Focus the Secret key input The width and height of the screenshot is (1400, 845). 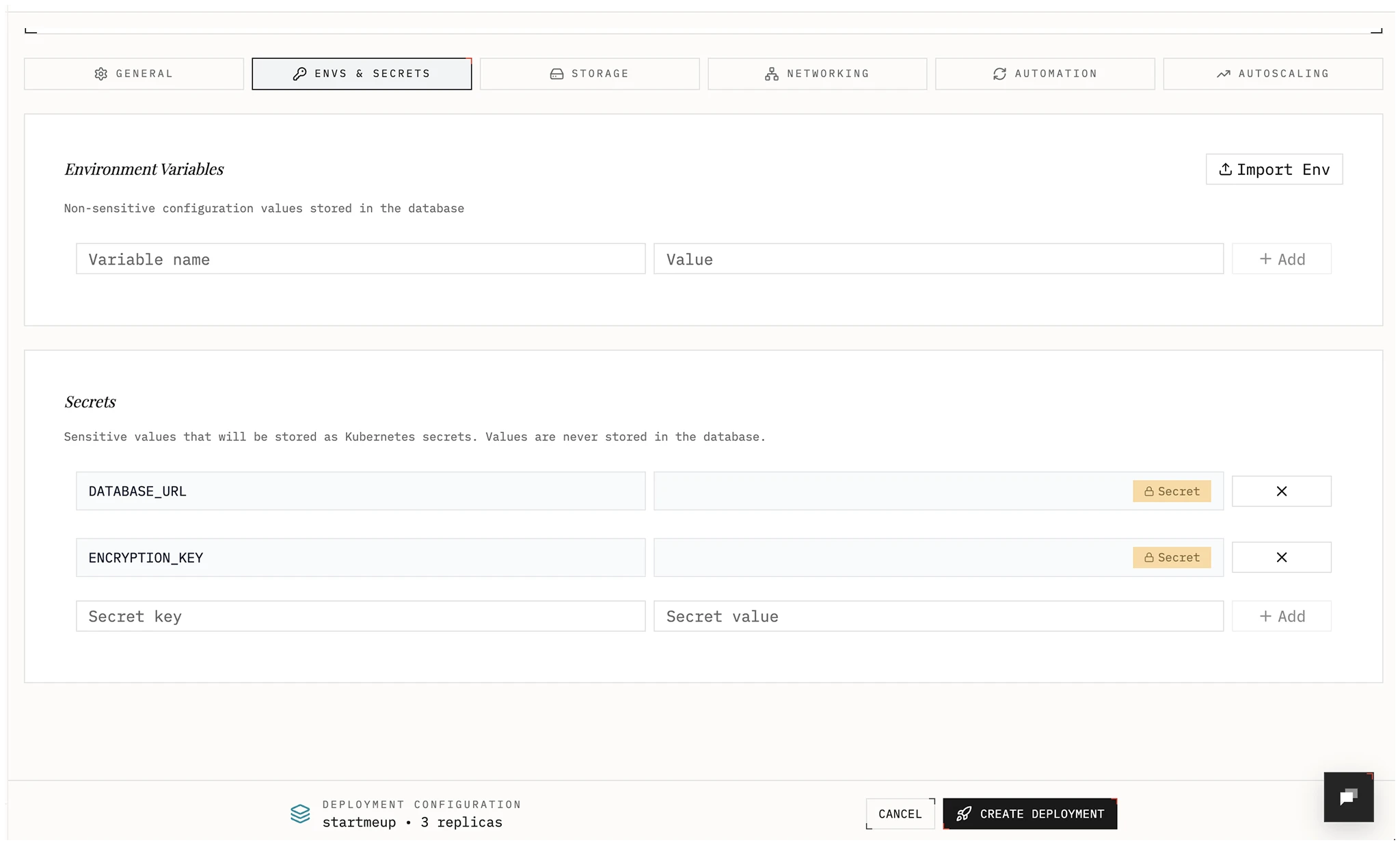[x=360, y=617]
